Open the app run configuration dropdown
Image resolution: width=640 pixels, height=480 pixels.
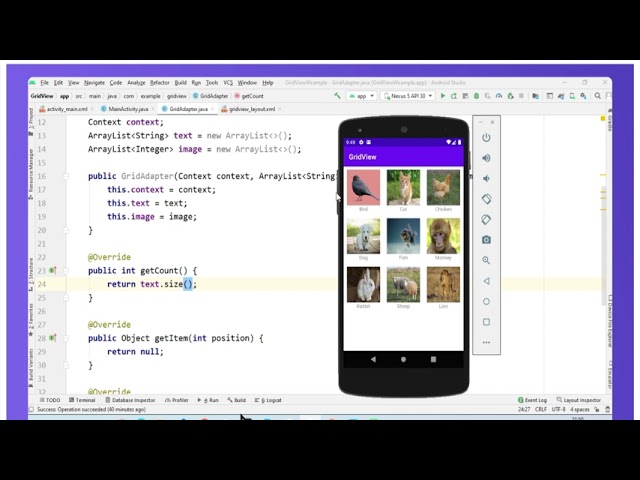point(361,96)
